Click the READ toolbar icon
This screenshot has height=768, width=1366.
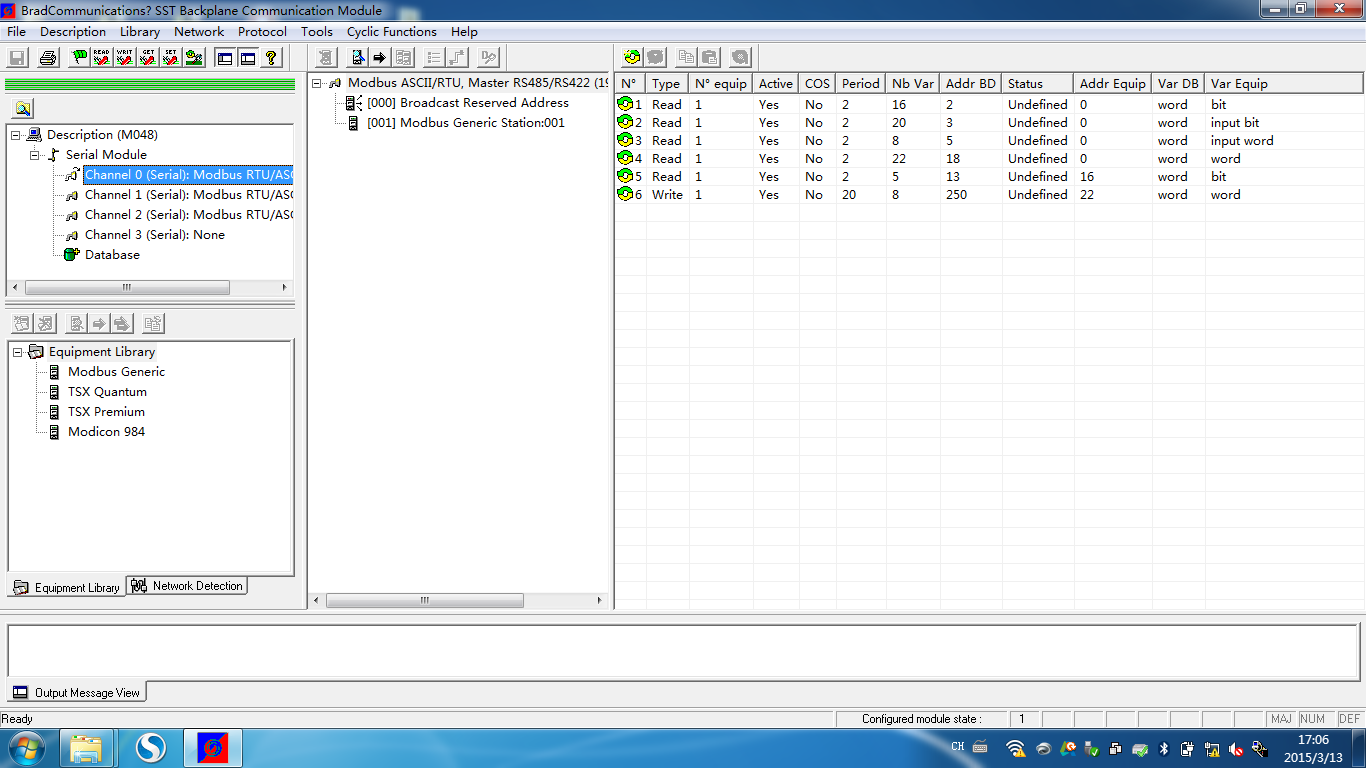pos(102,58)
